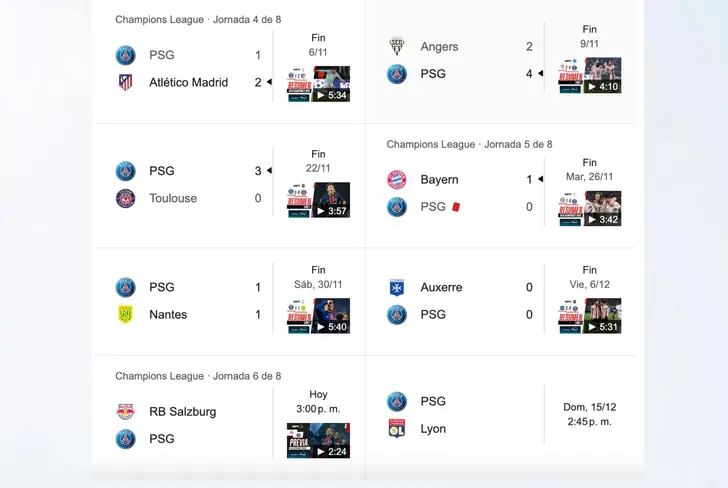Viewport: 728px width, 488px height.
Task: Play the Auxerre vs PSG 5:31 video
Action: (x=590, y=316)
